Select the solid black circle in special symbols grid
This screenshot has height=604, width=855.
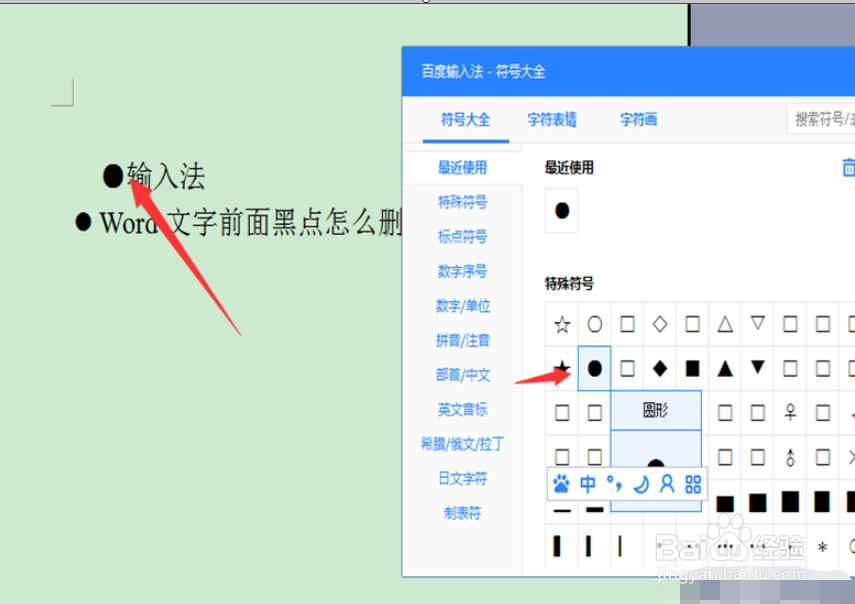(594, 368)
